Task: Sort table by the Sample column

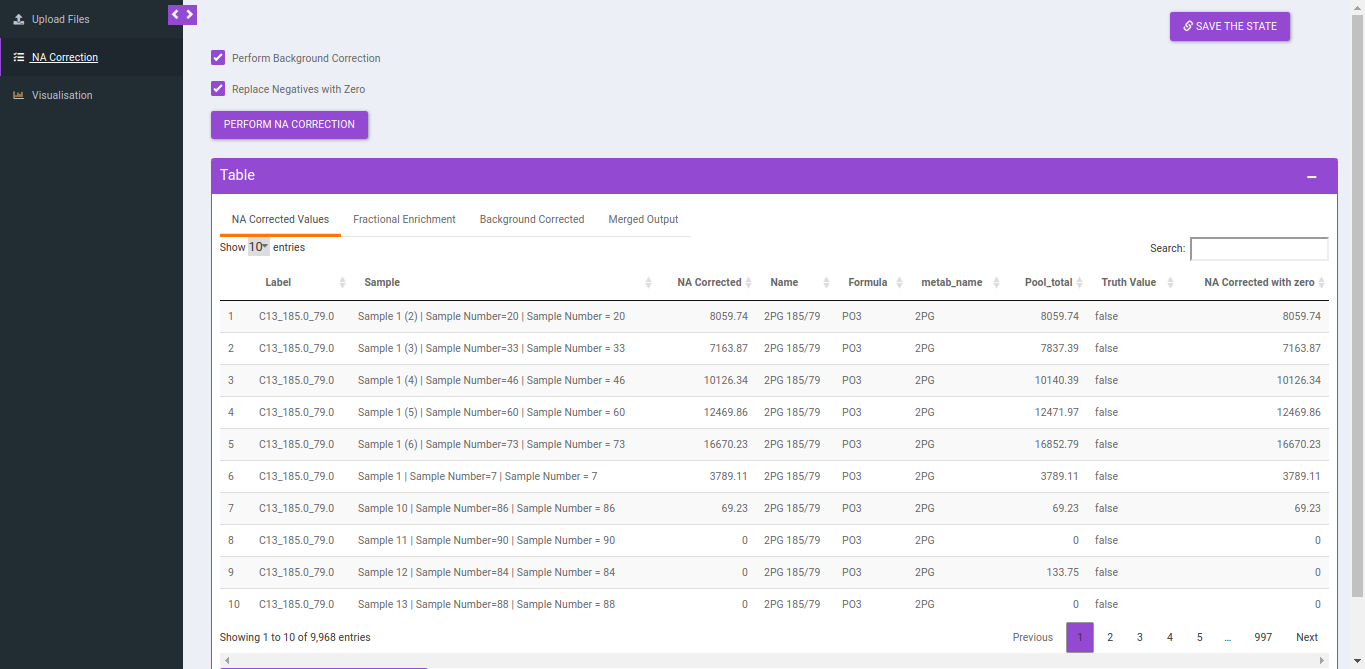Action: tap(504, 283)
